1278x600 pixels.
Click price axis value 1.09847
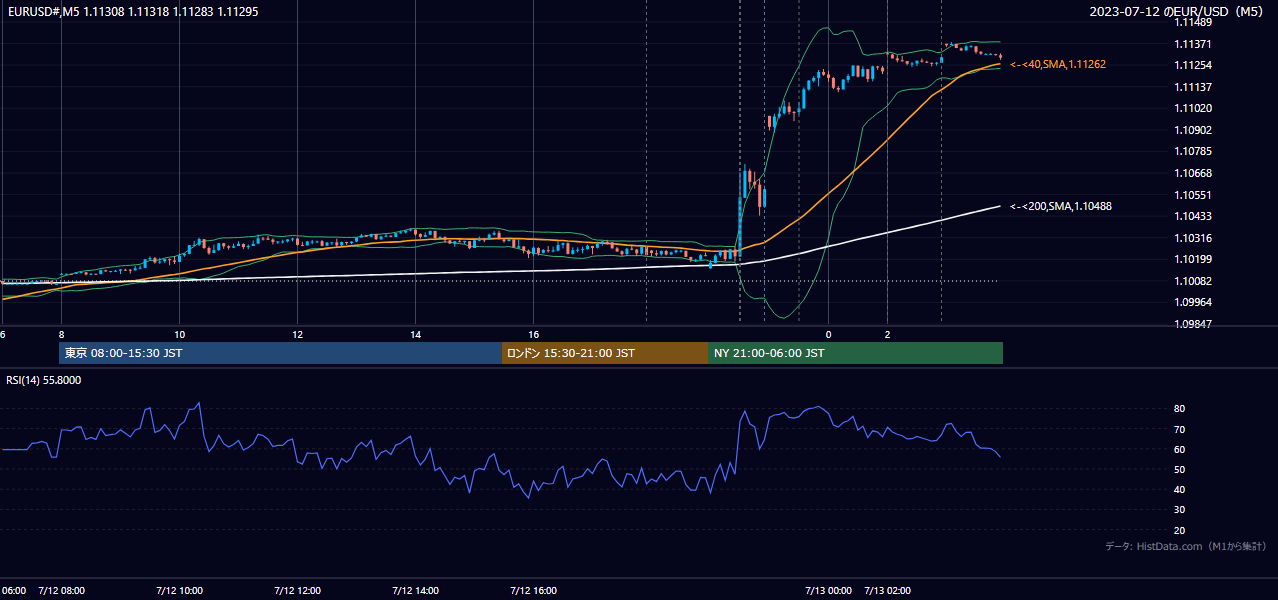(1193, 324)
